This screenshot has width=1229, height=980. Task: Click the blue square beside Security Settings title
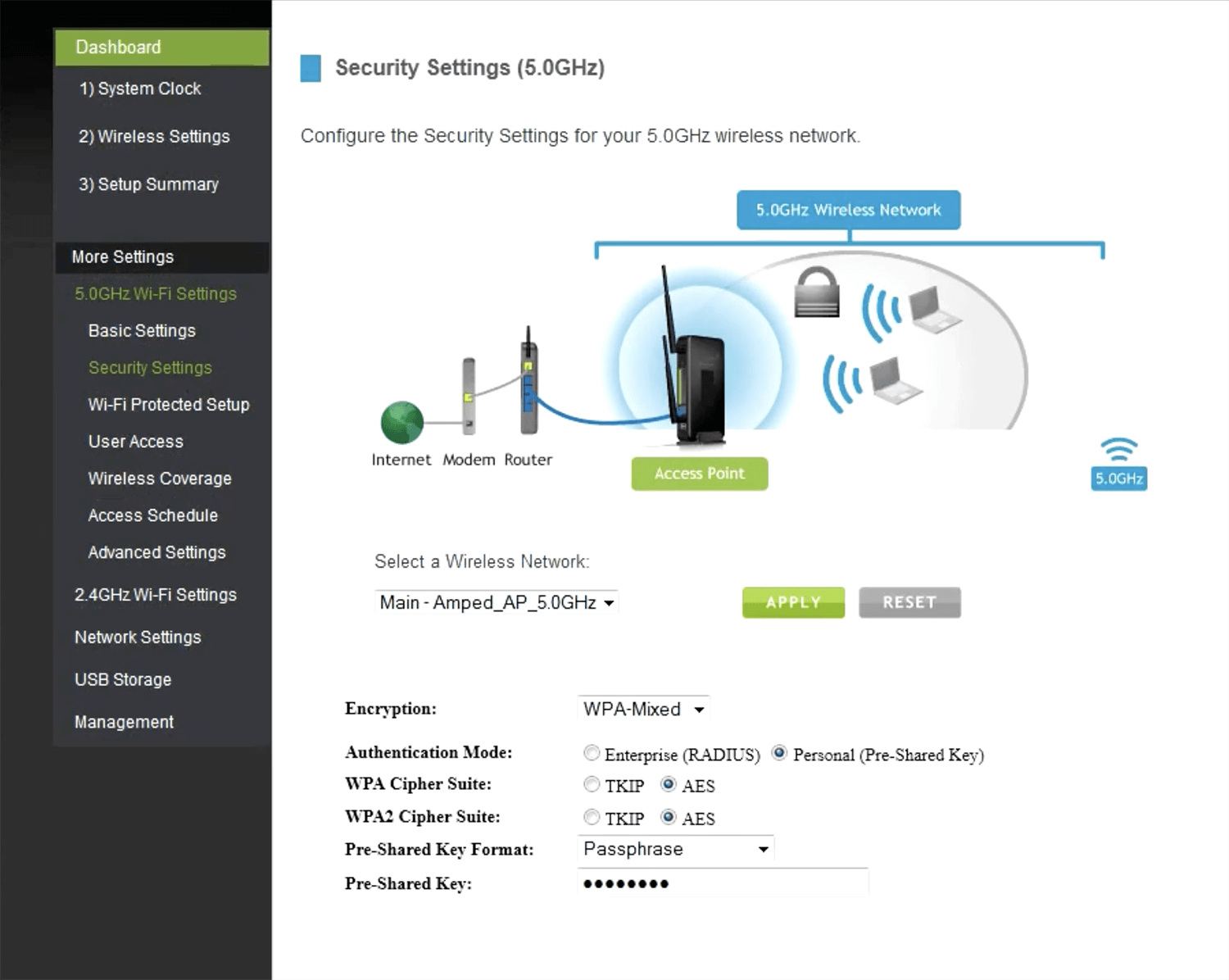[x=311, y=68]
